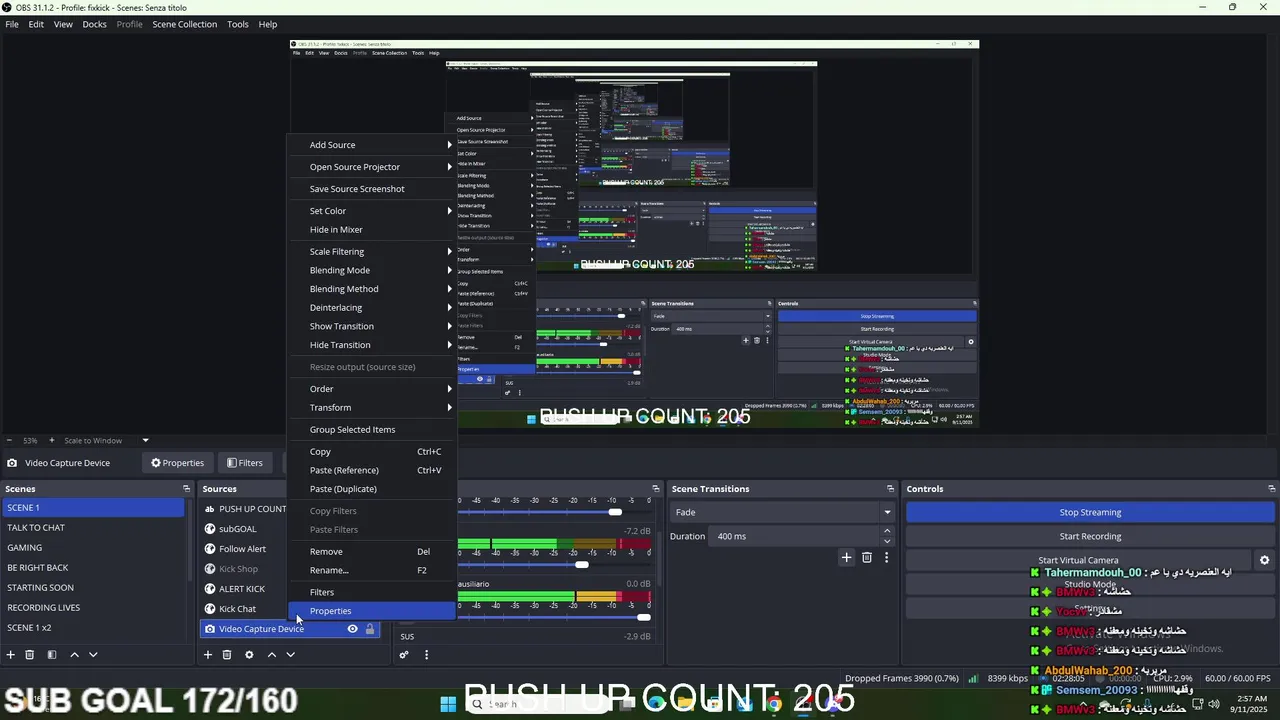The height and width of the screenshot is (720, 1280).
Task: Pop out the Audio Mixer dock
Action: (656, 489)
